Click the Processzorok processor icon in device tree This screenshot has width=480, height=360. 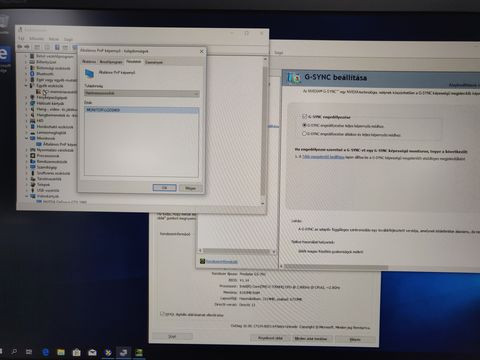coord(33,156)
